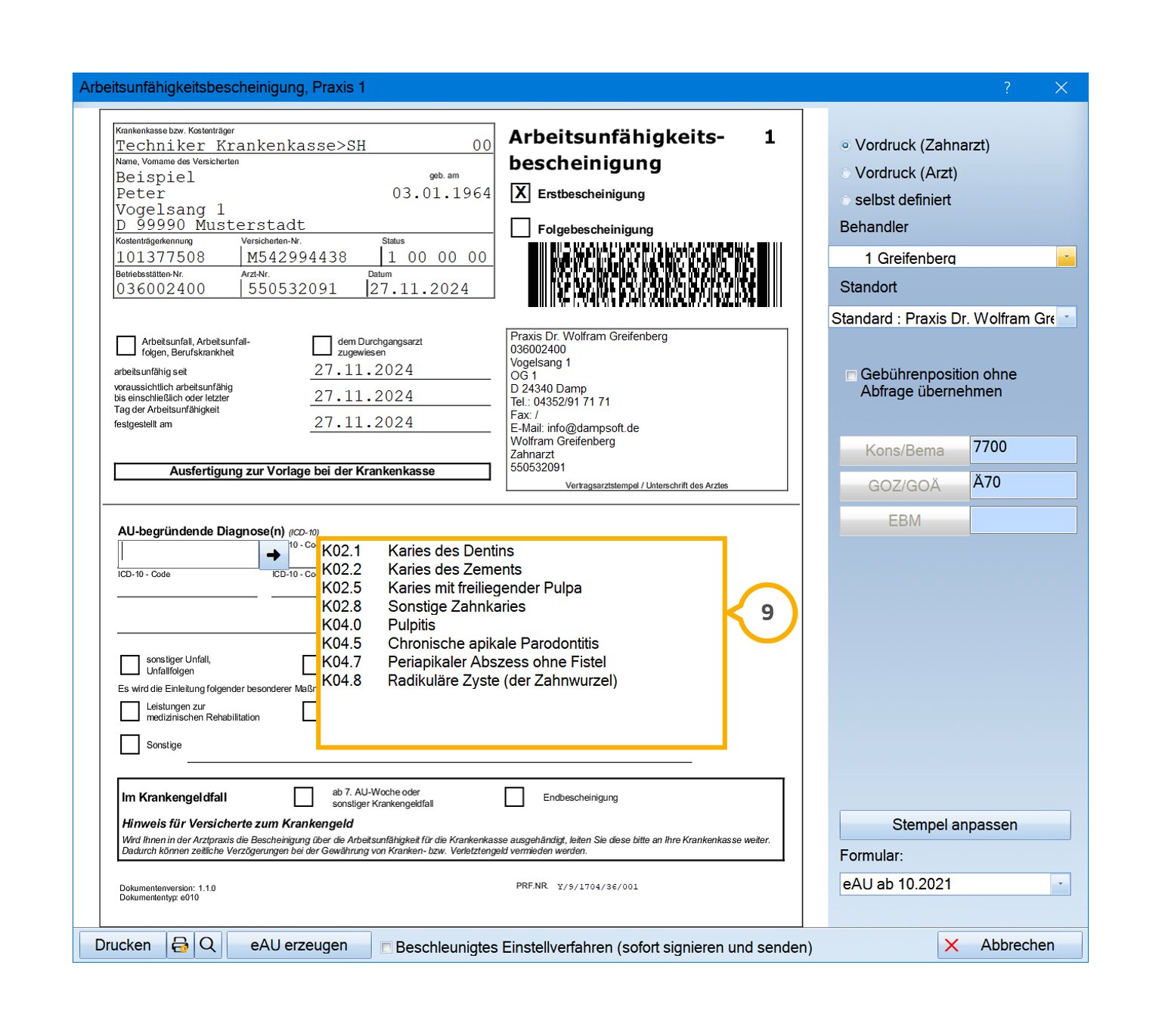Open the print preview magnifier icon
Screen dimensions: 1162x1036
pyautogui.click(x=208, y=945)
